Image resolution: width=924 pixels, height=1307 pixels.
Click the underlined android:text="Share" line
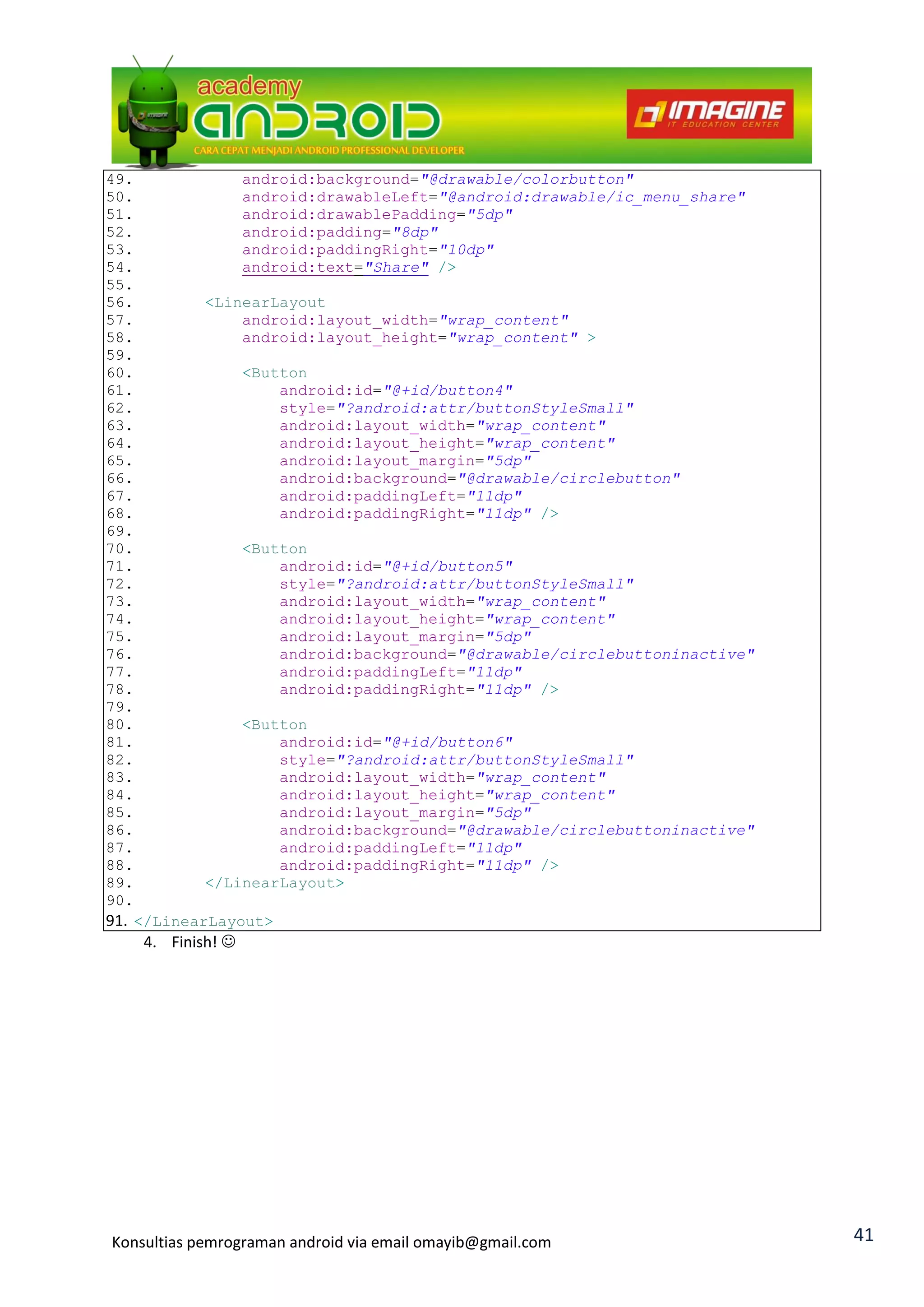(335, 268)
